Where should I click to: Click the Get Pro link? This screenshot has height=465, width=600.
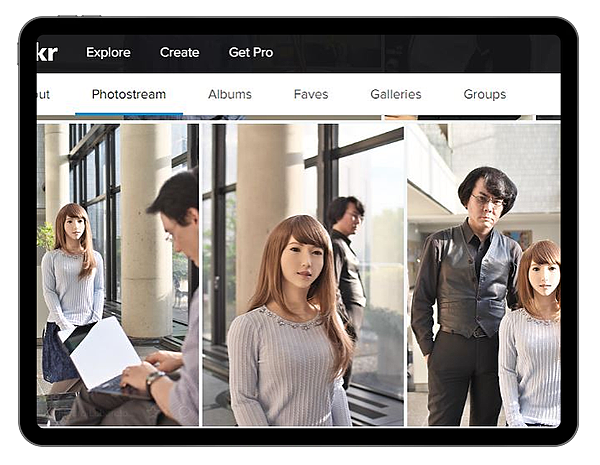[251, 52]
